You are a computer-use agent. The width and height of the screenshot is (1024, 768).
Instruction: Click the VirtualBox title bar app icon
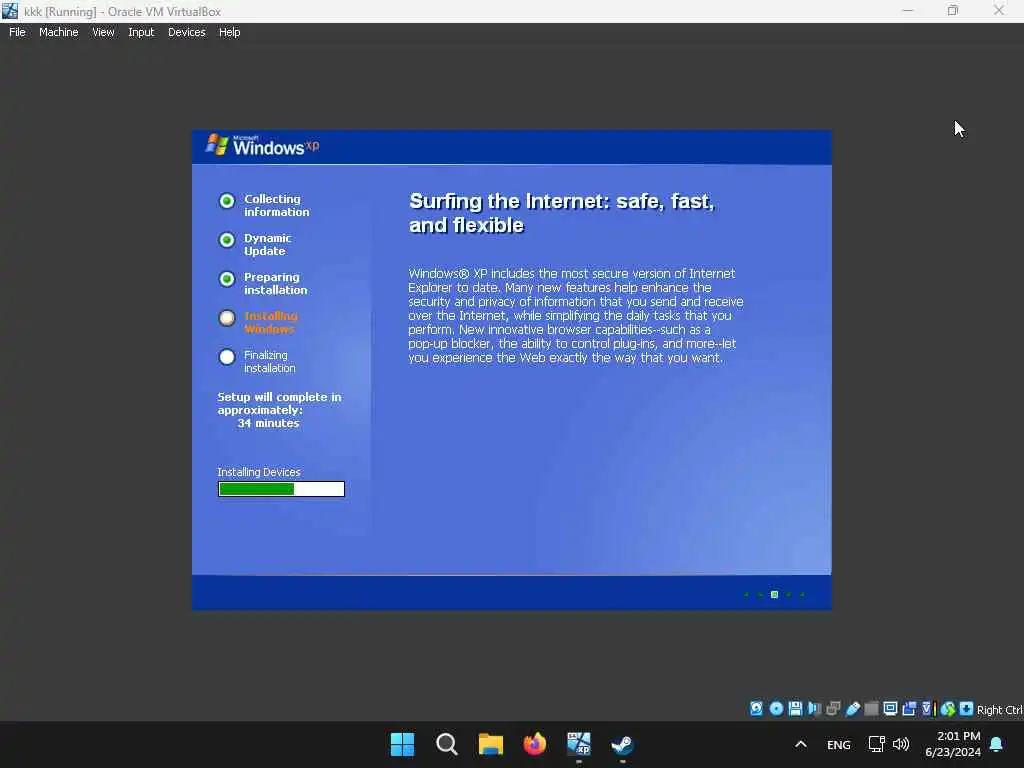tap(10, 11)
